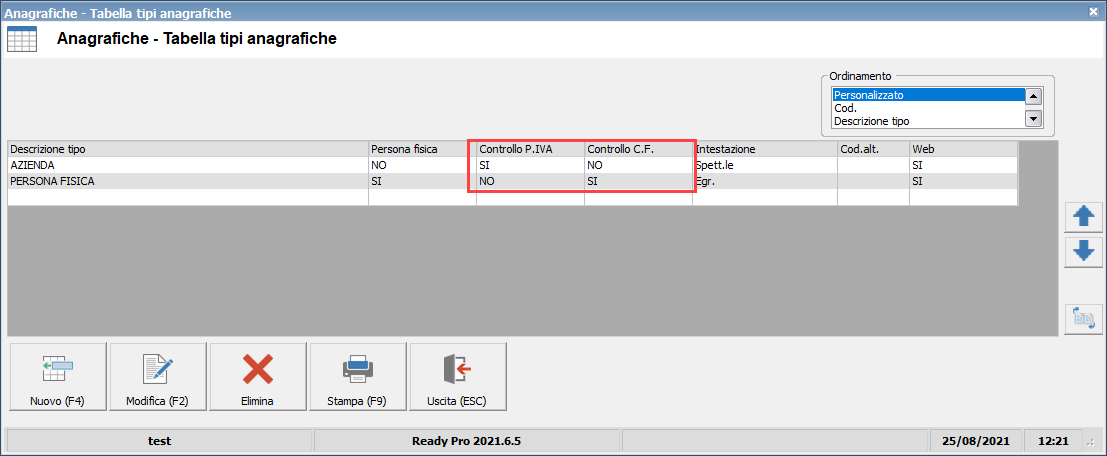
Task: Click the Spett.le intestazione cell
Action: 765,164
